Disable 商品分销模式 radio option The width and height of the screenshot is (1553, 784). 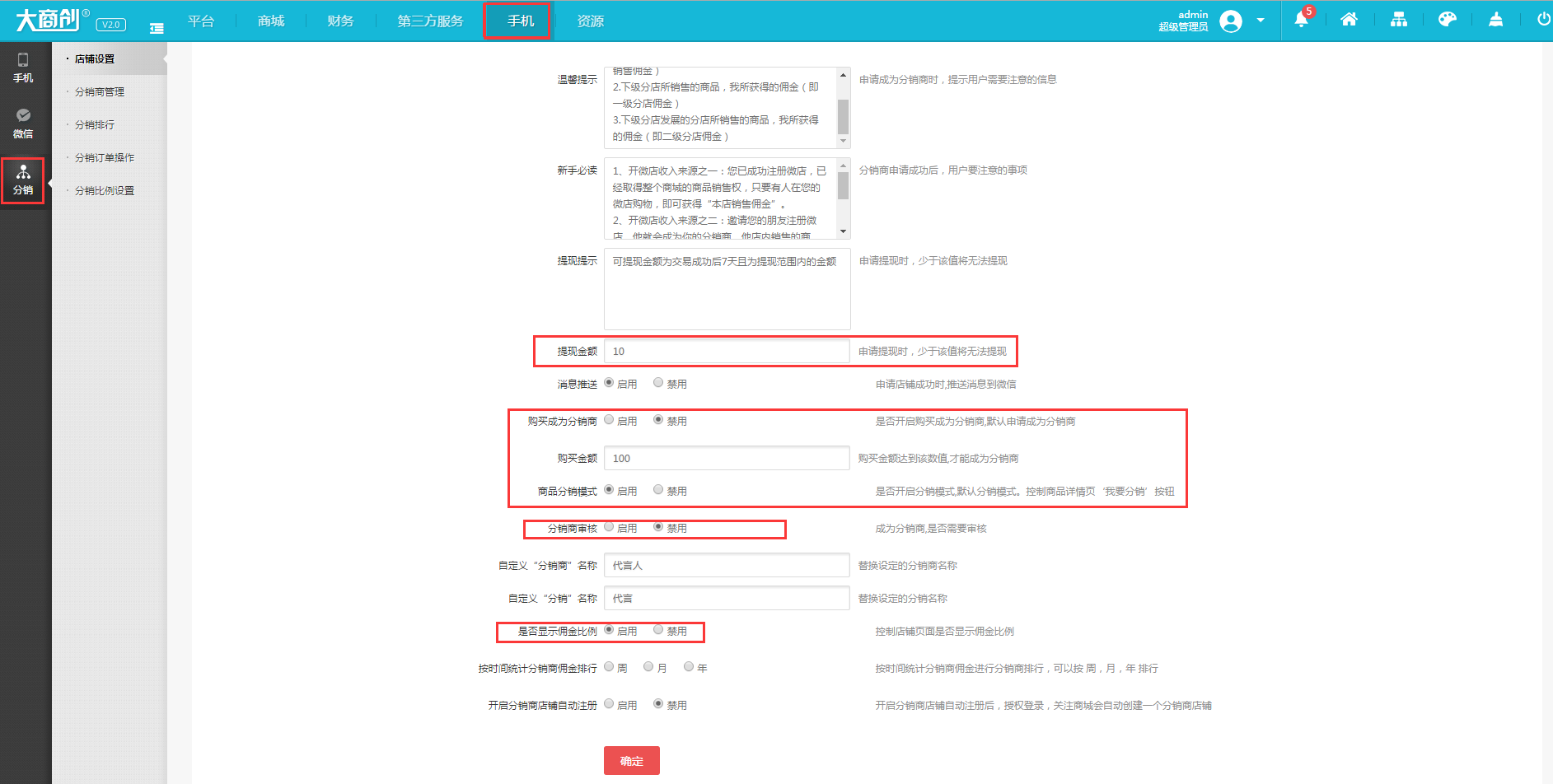[x=658, y=489]
